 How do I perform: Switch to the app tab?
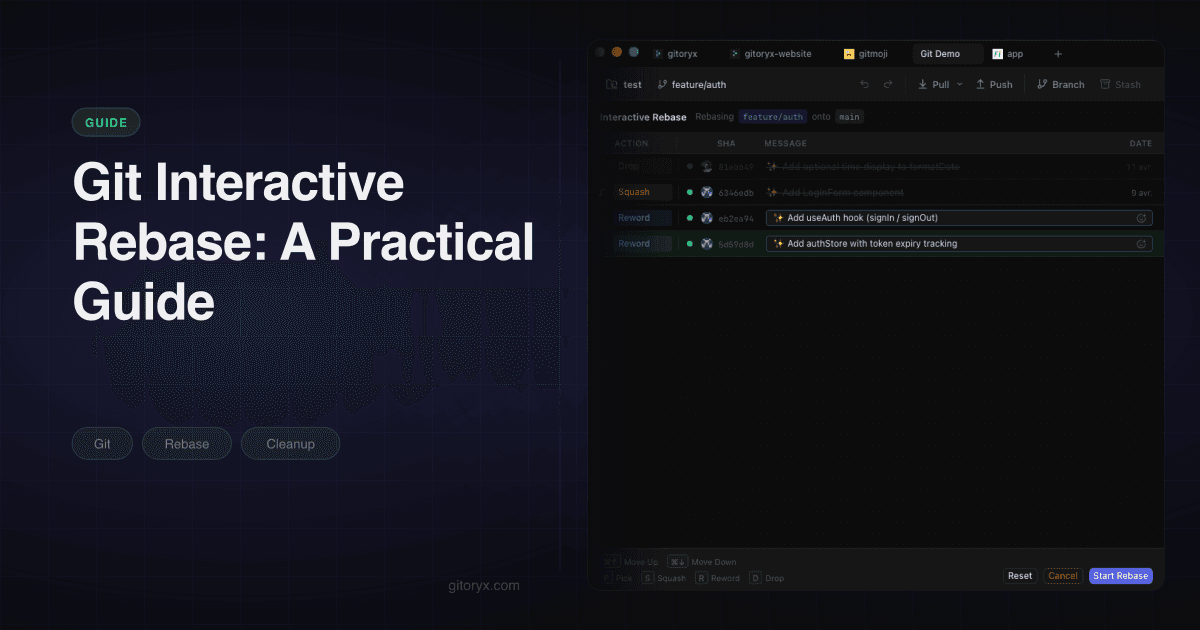click(1009, 54)
